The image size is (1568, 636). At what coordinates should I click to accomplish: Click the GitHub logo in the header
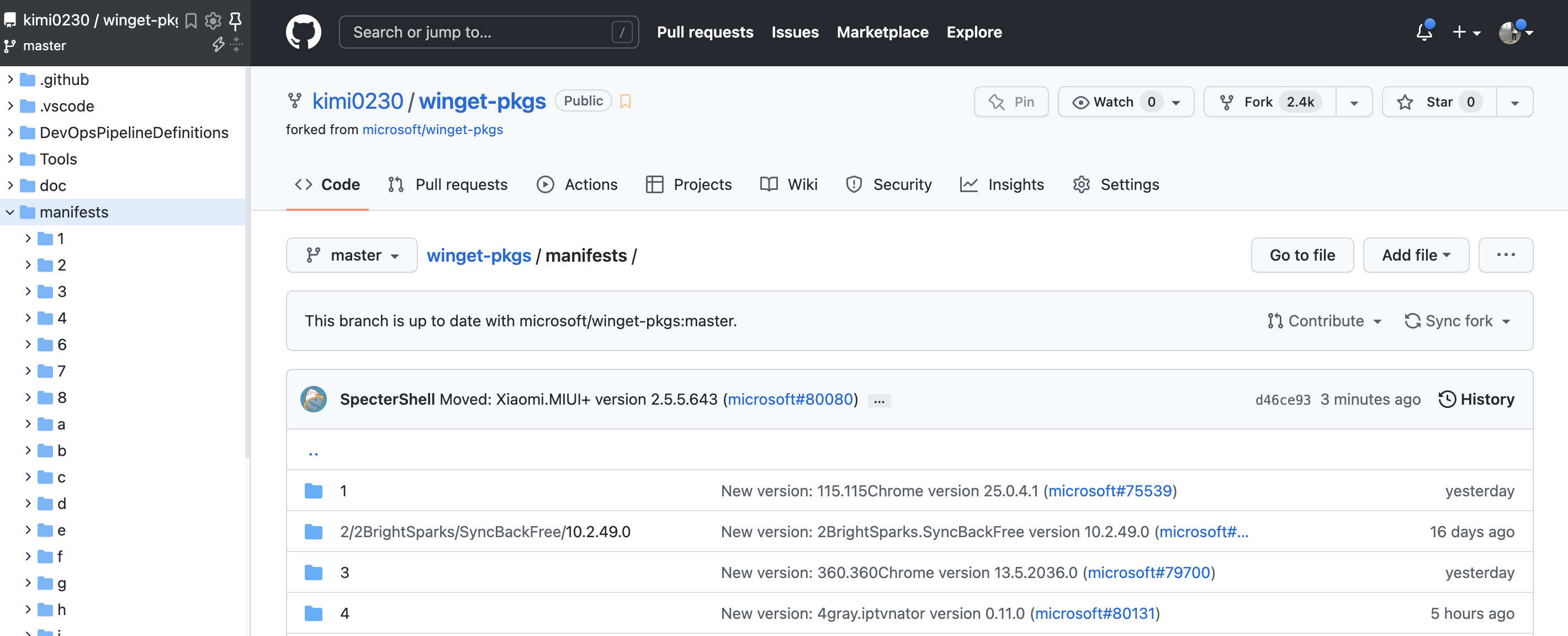[303, 32]
